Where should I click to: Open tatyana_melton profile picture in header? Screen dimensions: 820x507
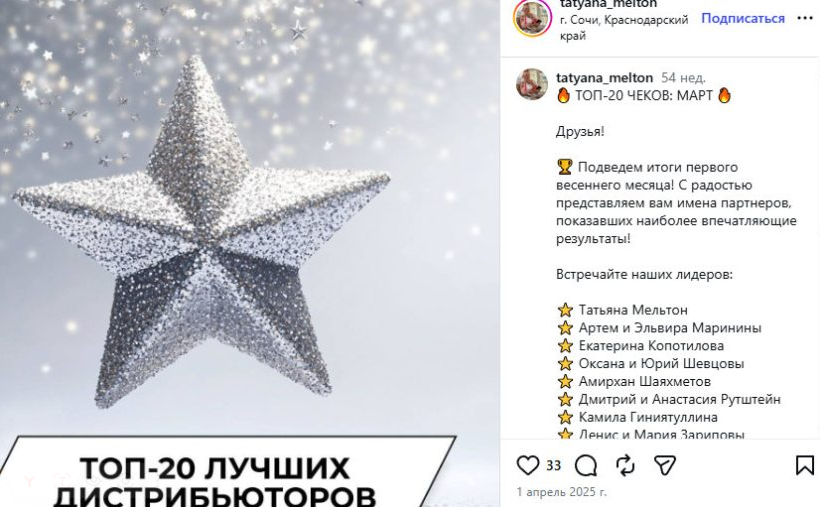(x=532, y=18)
